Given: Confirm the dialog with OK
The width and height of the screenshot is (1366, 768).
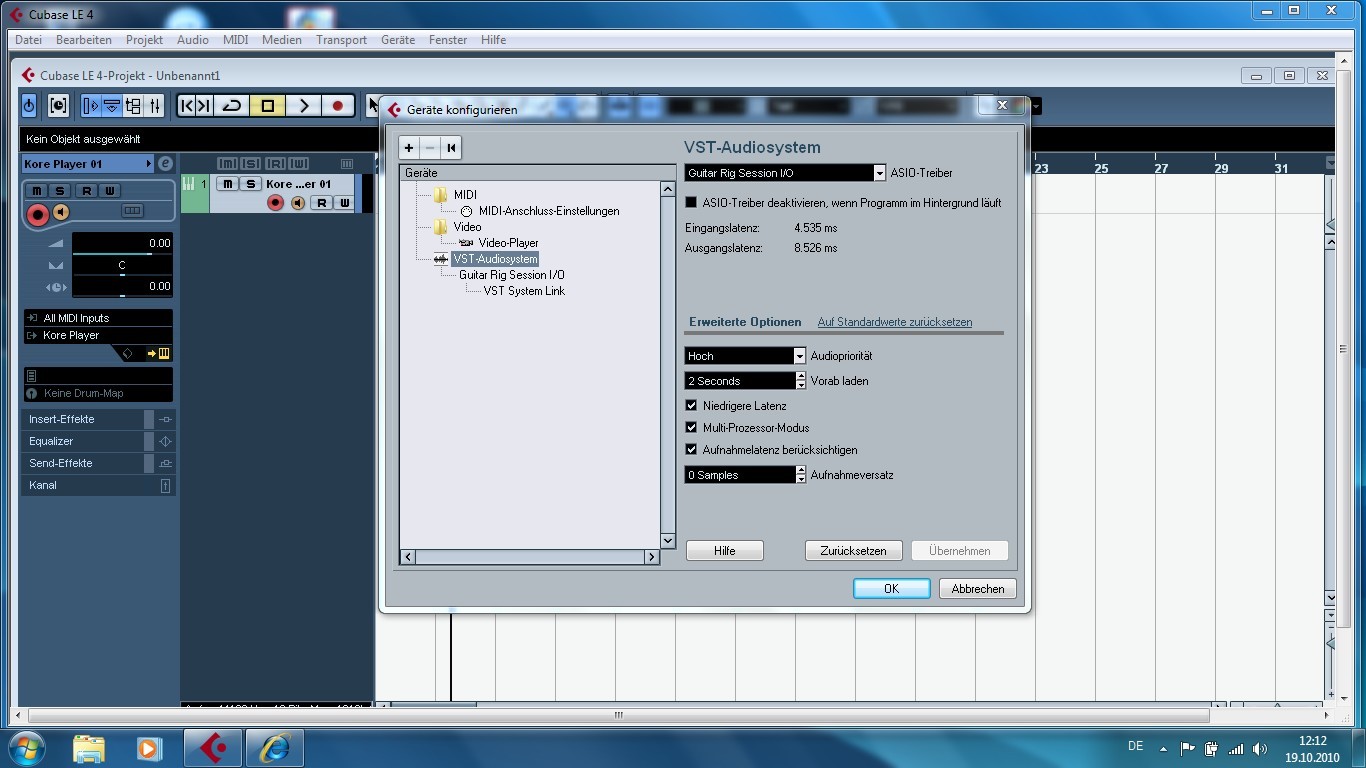Looking at the screenshot, I should pos(891,589).
